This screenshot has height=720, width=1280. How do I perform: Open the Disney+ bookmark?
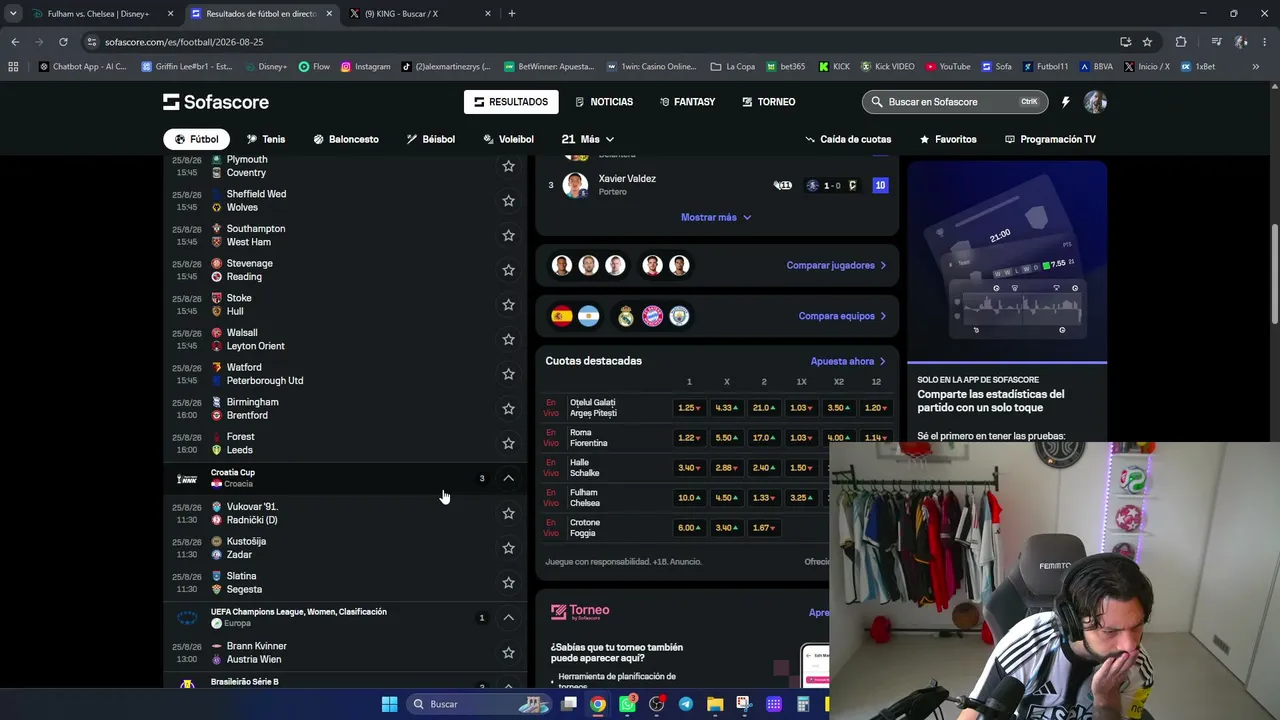pos(264,67)
